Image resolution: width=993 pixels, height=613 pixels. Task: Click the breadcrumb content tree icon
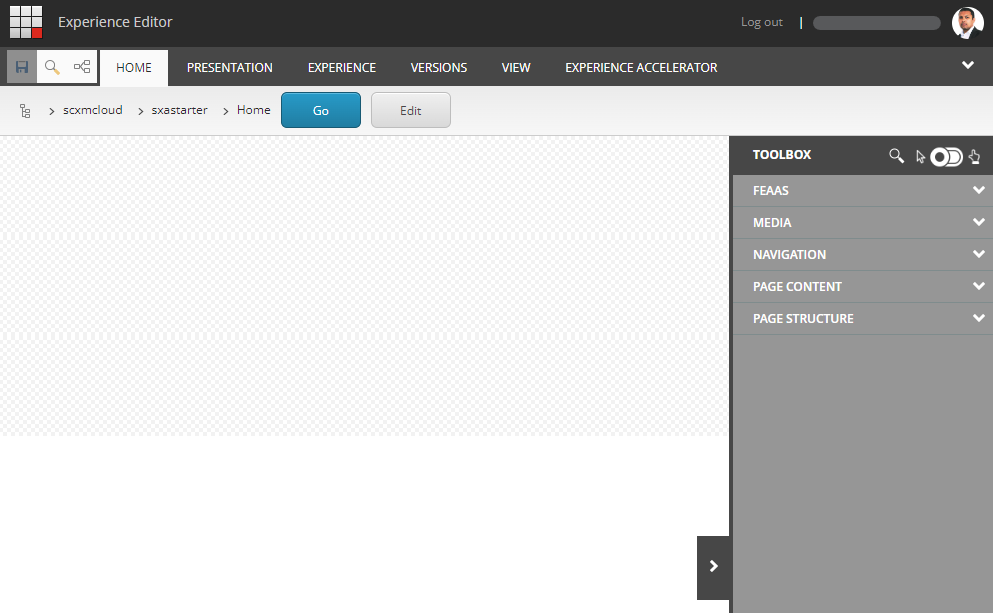click(25, 111)
